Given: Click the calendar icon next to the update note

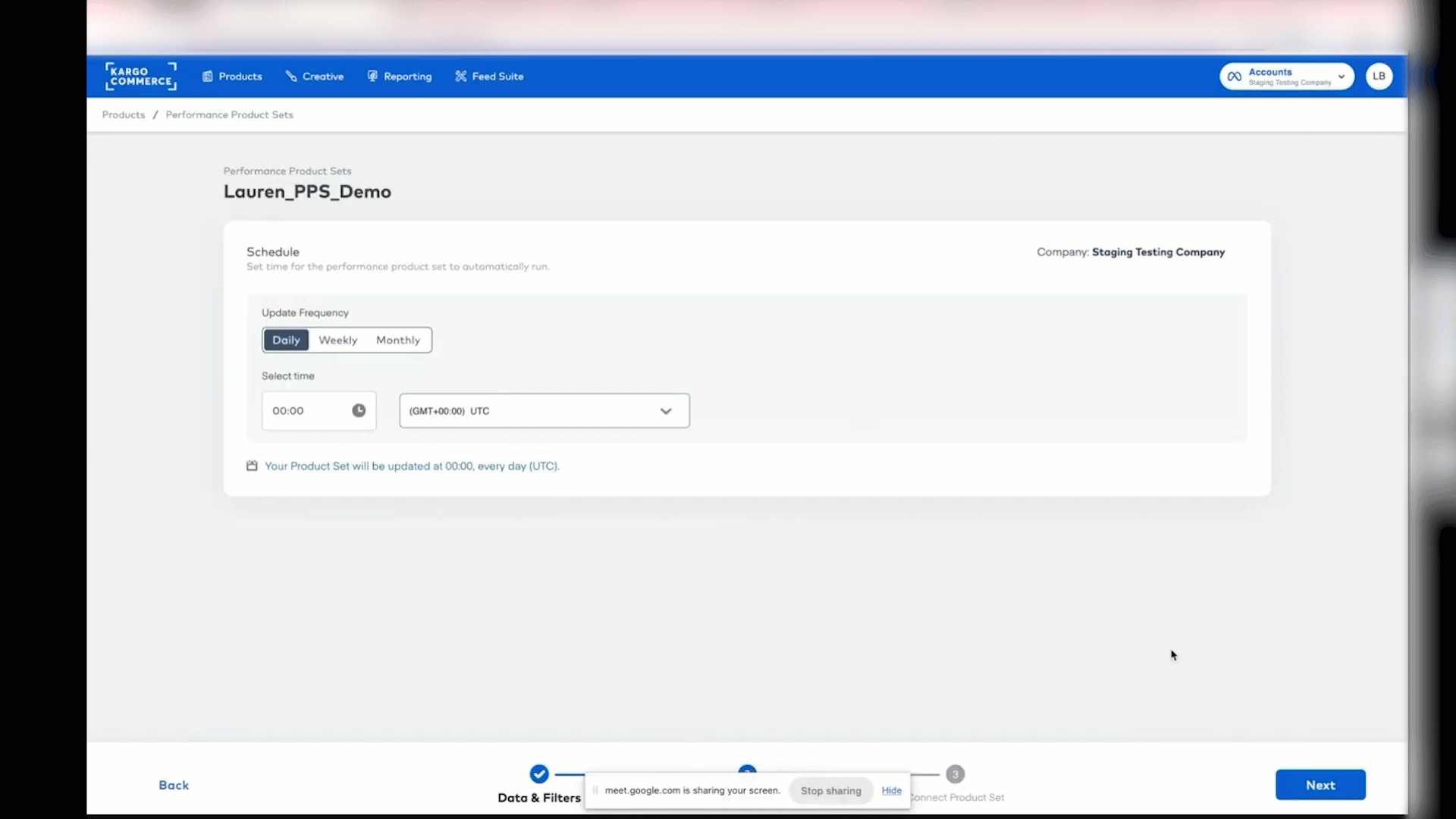Looking at the screenshot, I should click(x=252, y=466).
